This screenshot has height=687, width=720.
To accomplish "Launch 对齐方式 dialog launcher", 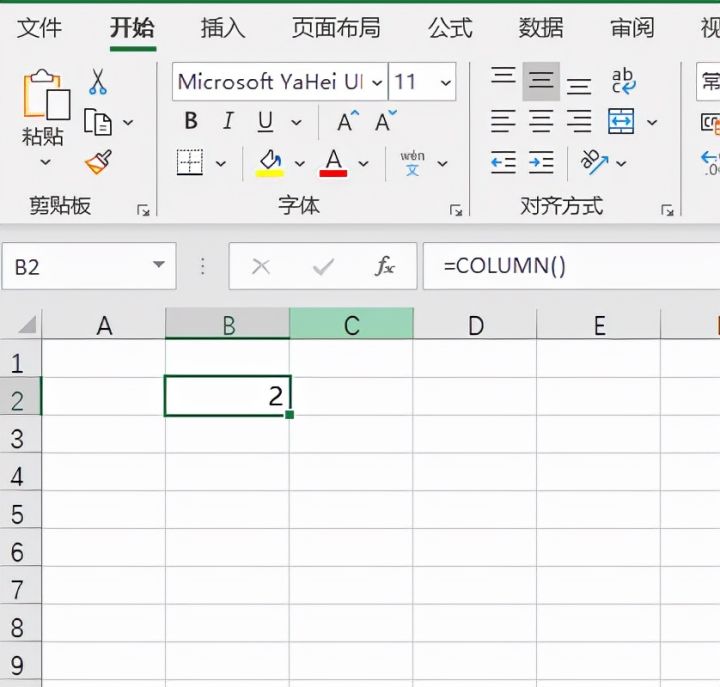I will point(667,210).
